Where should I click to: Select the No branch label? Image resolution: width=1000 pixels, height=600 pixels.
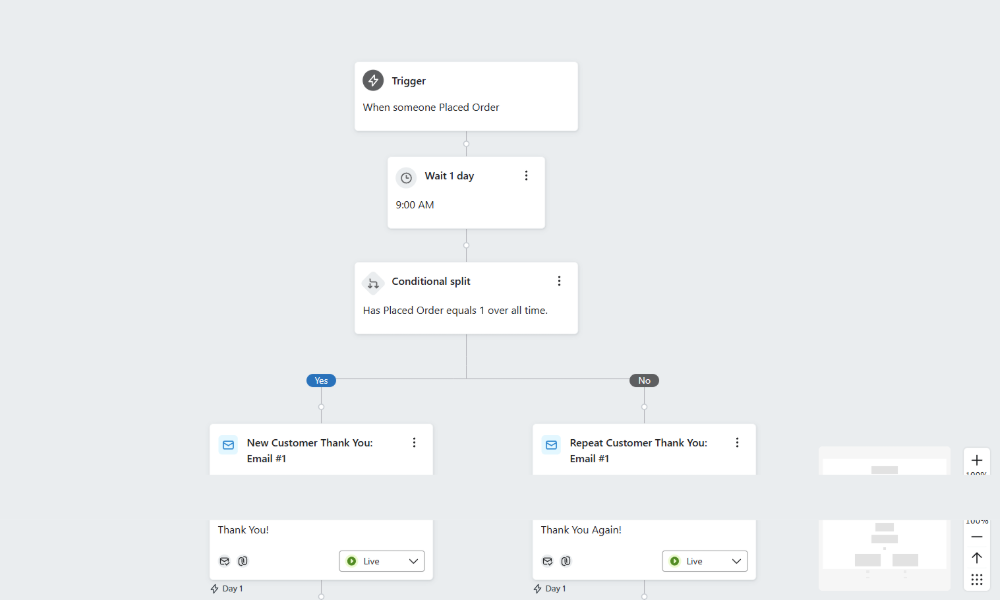(x=644, y=381)
